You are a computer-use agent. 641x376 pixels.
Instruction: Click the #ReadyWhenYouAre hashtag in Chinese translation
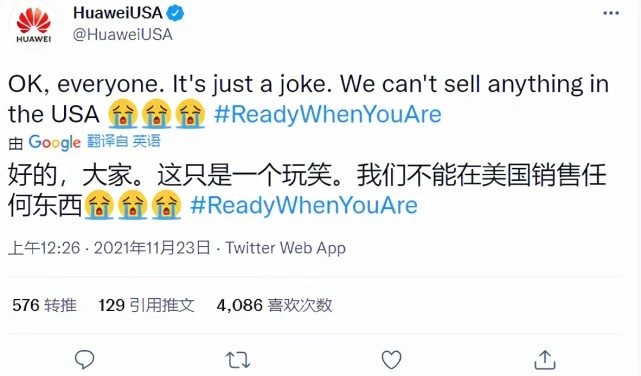pos(304,205)
